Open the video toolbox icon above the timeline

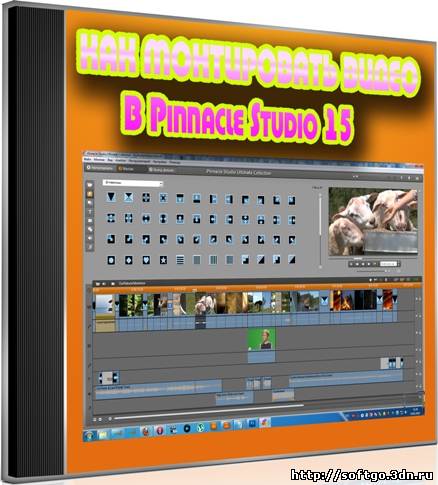(98, 284)
